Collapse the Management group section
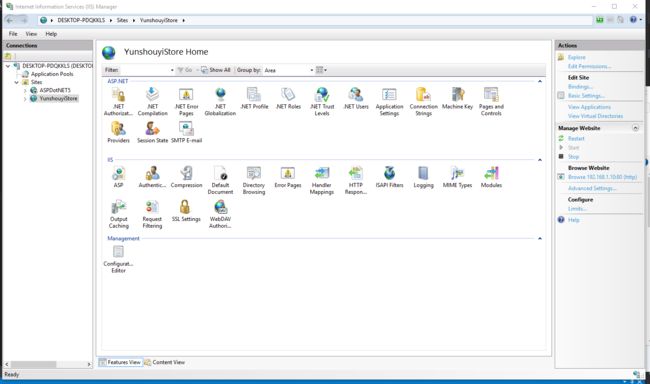650x384 pixels. [x=540, y=238]
